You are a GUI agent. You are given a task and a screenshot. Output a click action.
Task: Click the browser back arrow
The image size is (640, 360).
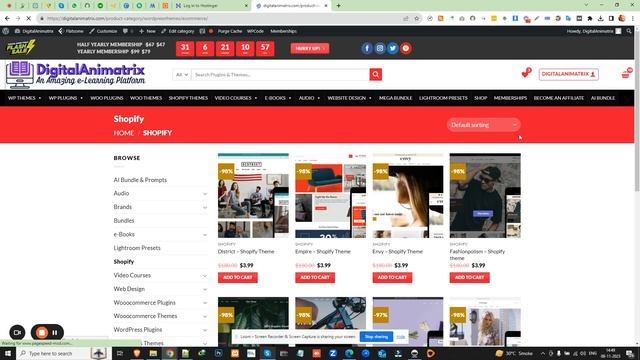pyautogui.click(x=7, y=18)
